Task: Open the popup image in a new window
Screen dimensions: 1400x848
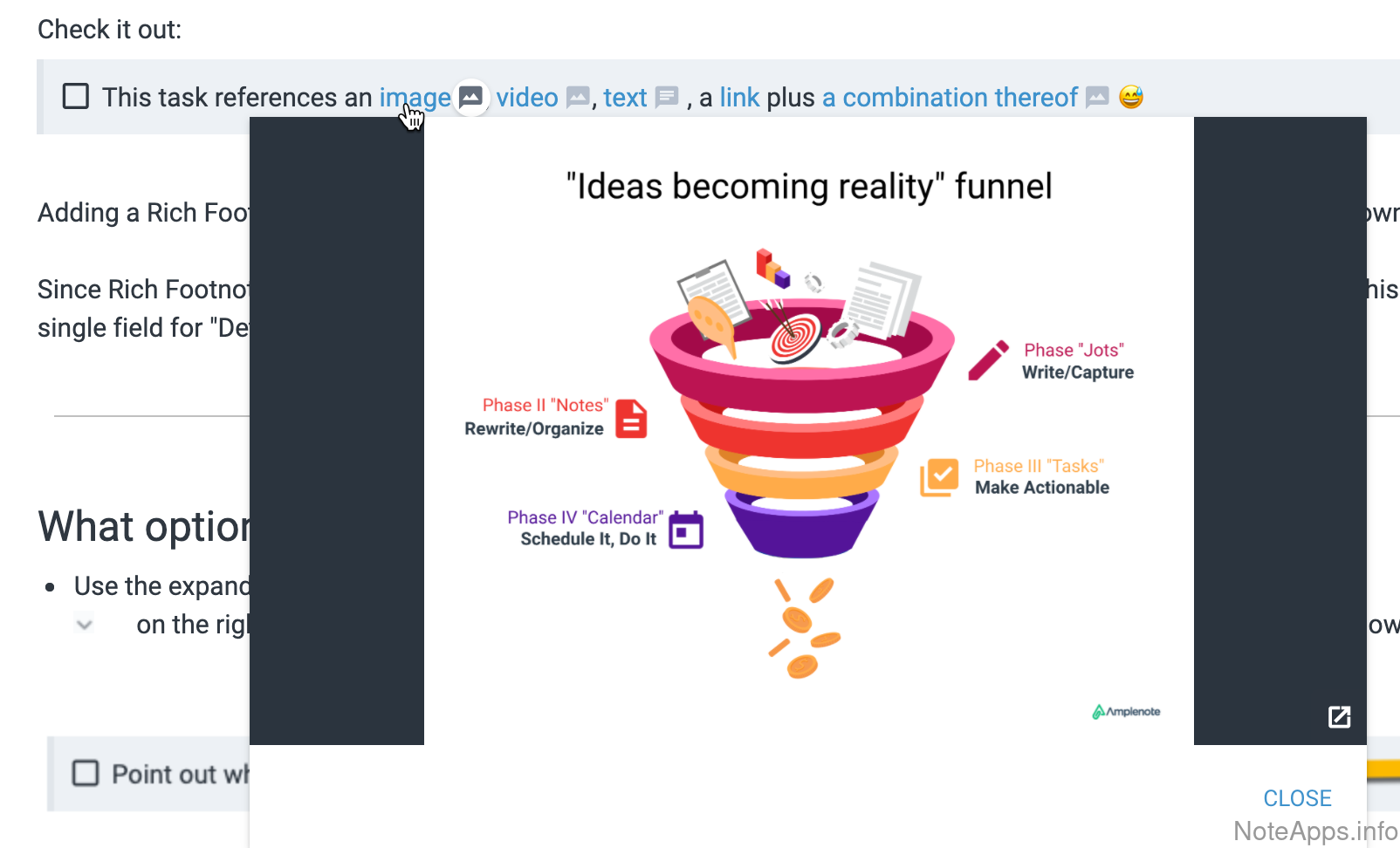Action: coord(1339,717)
